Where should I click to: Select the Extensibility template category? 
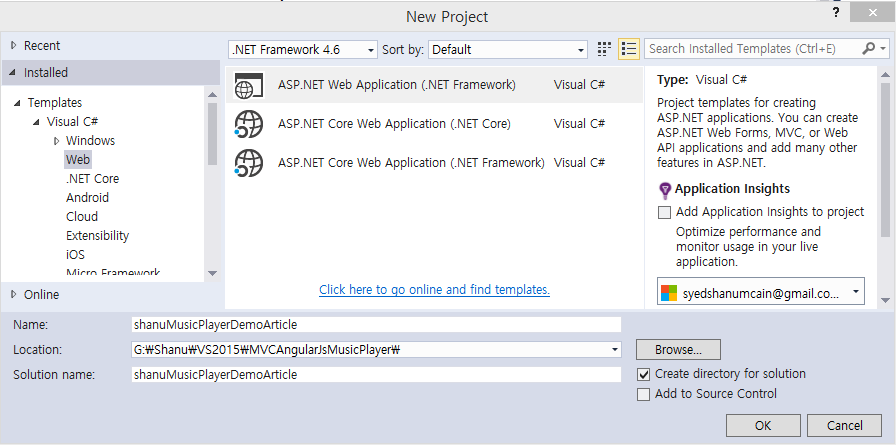pyautogui.click(x=98, y=235)
